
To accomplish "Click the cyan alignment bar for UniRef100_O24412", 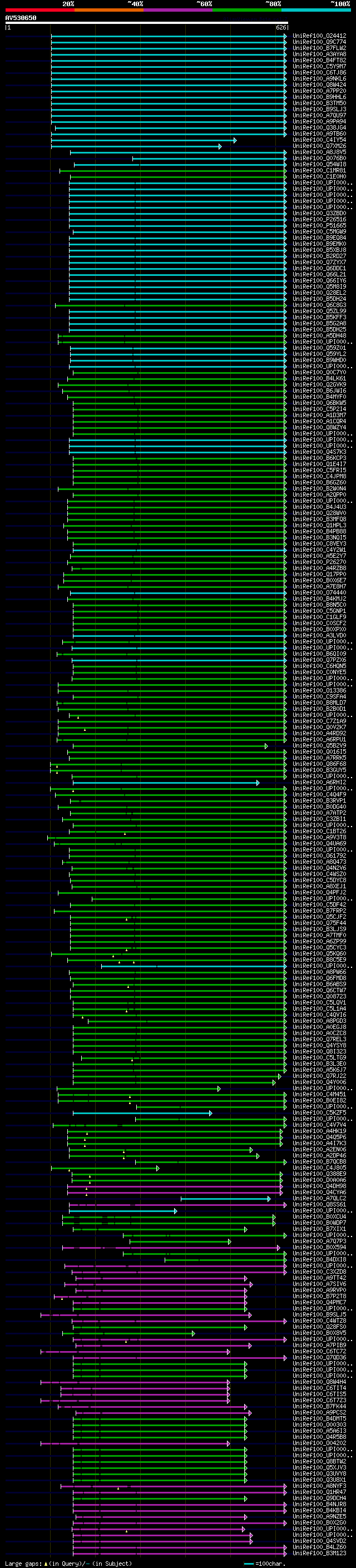I will click(169, 36).
